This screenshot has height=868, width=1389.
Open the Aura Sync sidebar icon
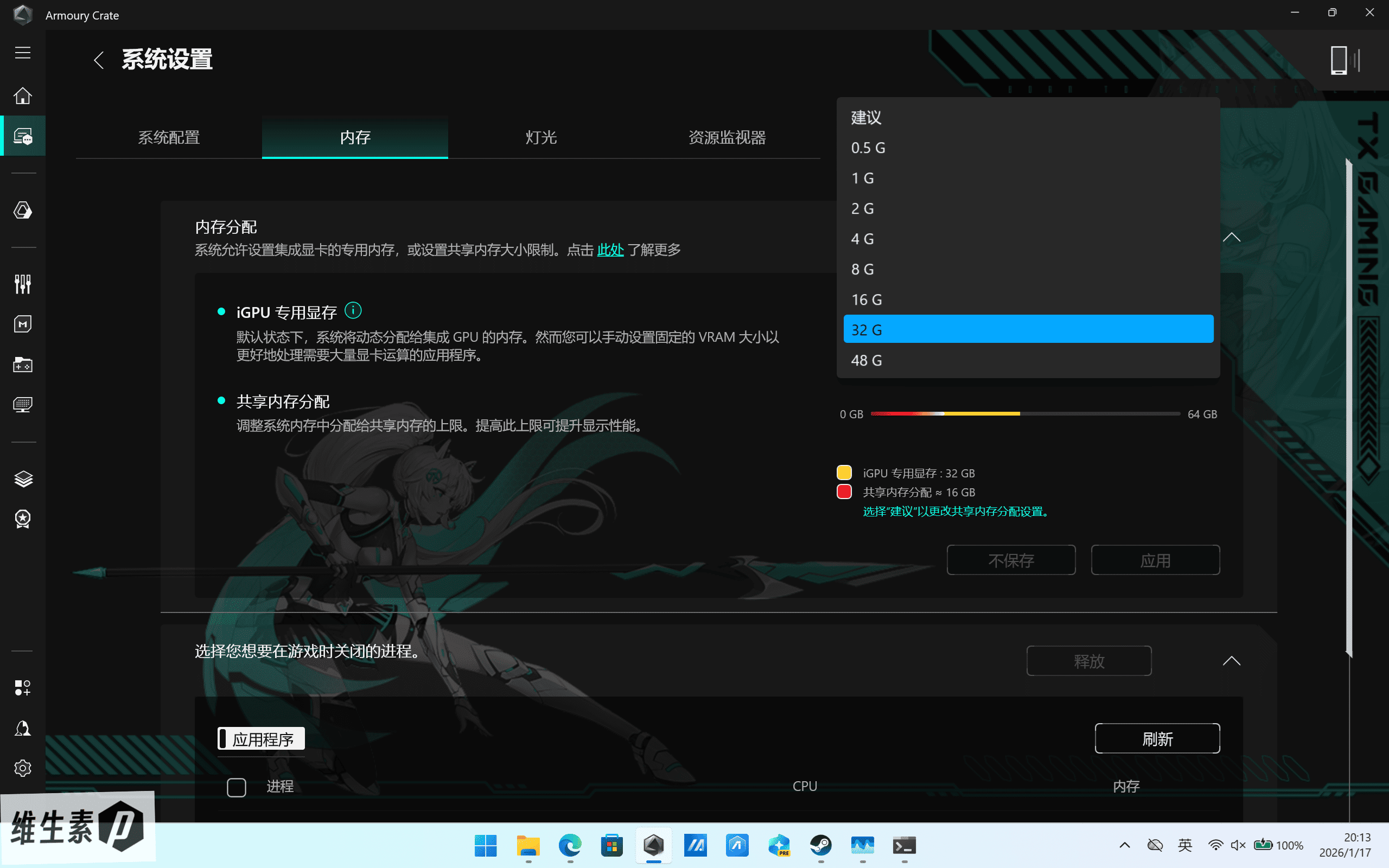point(22,210)
